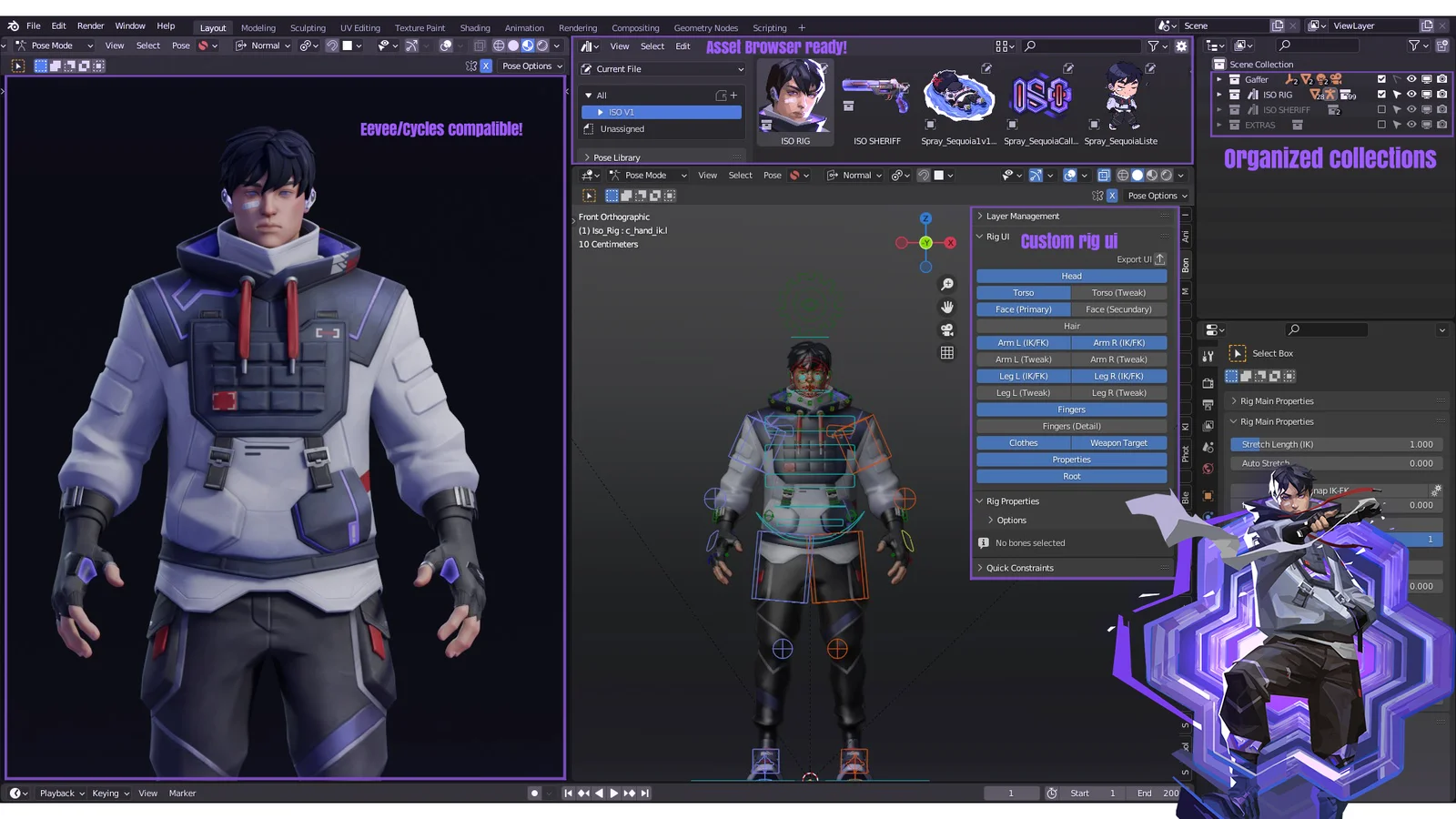1456x819 pixels.
Task: Switch to the Shading workspace tab
Action: [474, 27]
